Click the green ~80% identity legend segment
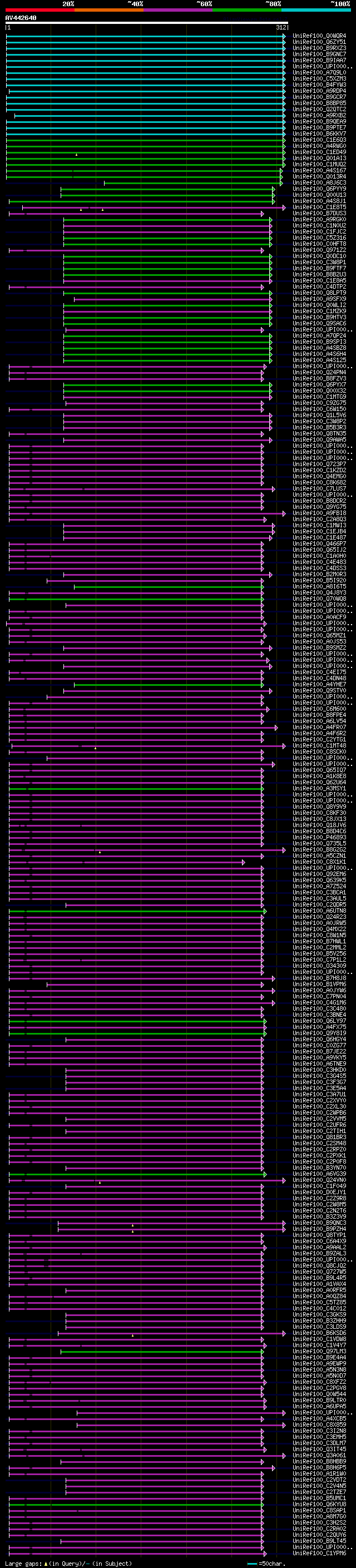Image resolution: width=356 pixels, height=1568 pixels. coord(247,10)
